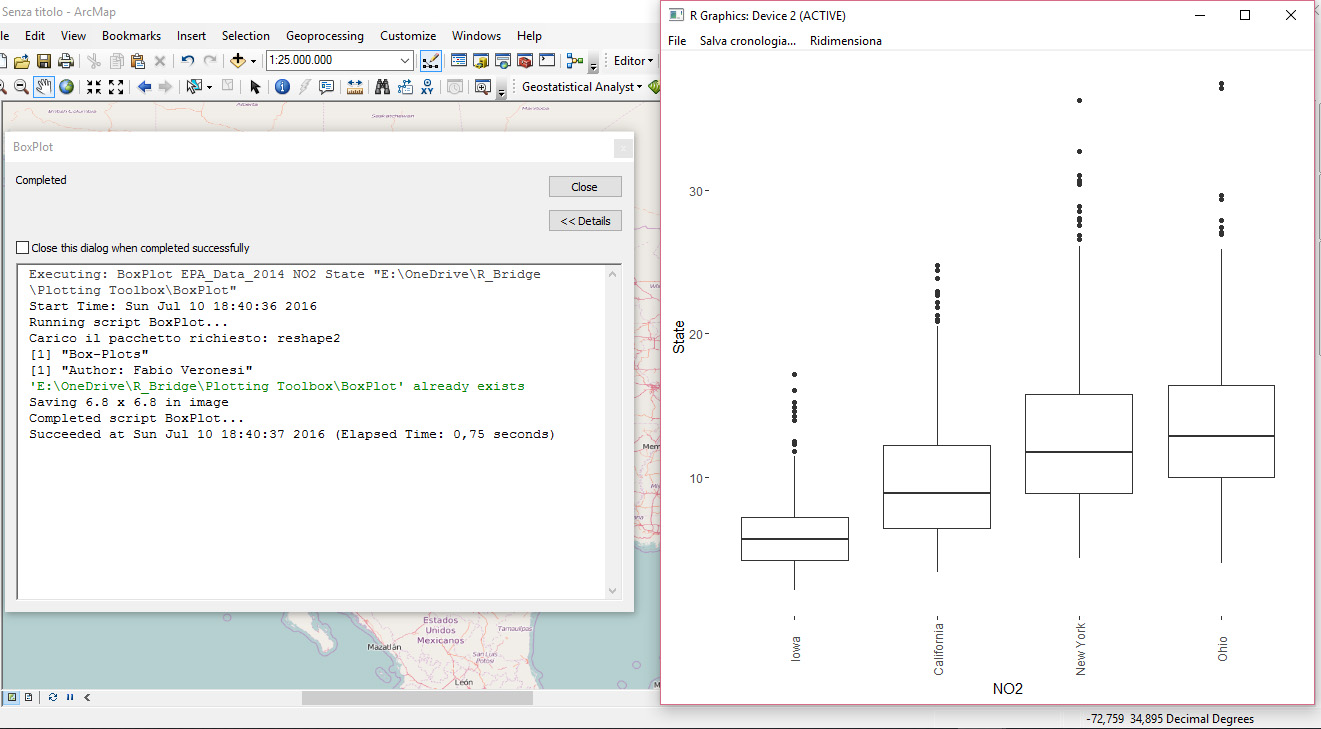Close the BoxPlot completion dialog
1321x729 pixels.
pos(584,186)
